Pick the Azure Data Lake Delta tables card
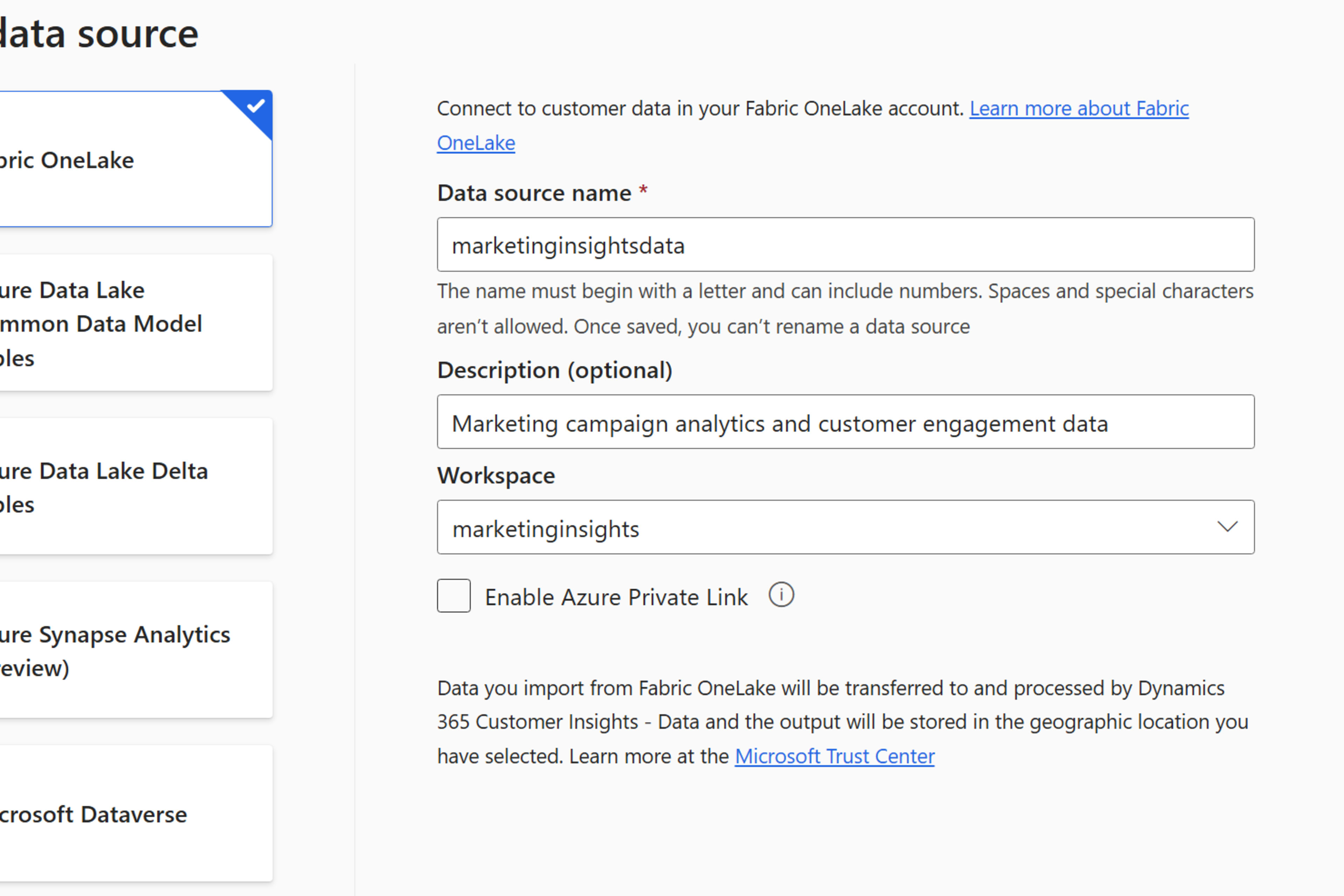The height and width of the screenshot is (896, 1344). (135, 486)
